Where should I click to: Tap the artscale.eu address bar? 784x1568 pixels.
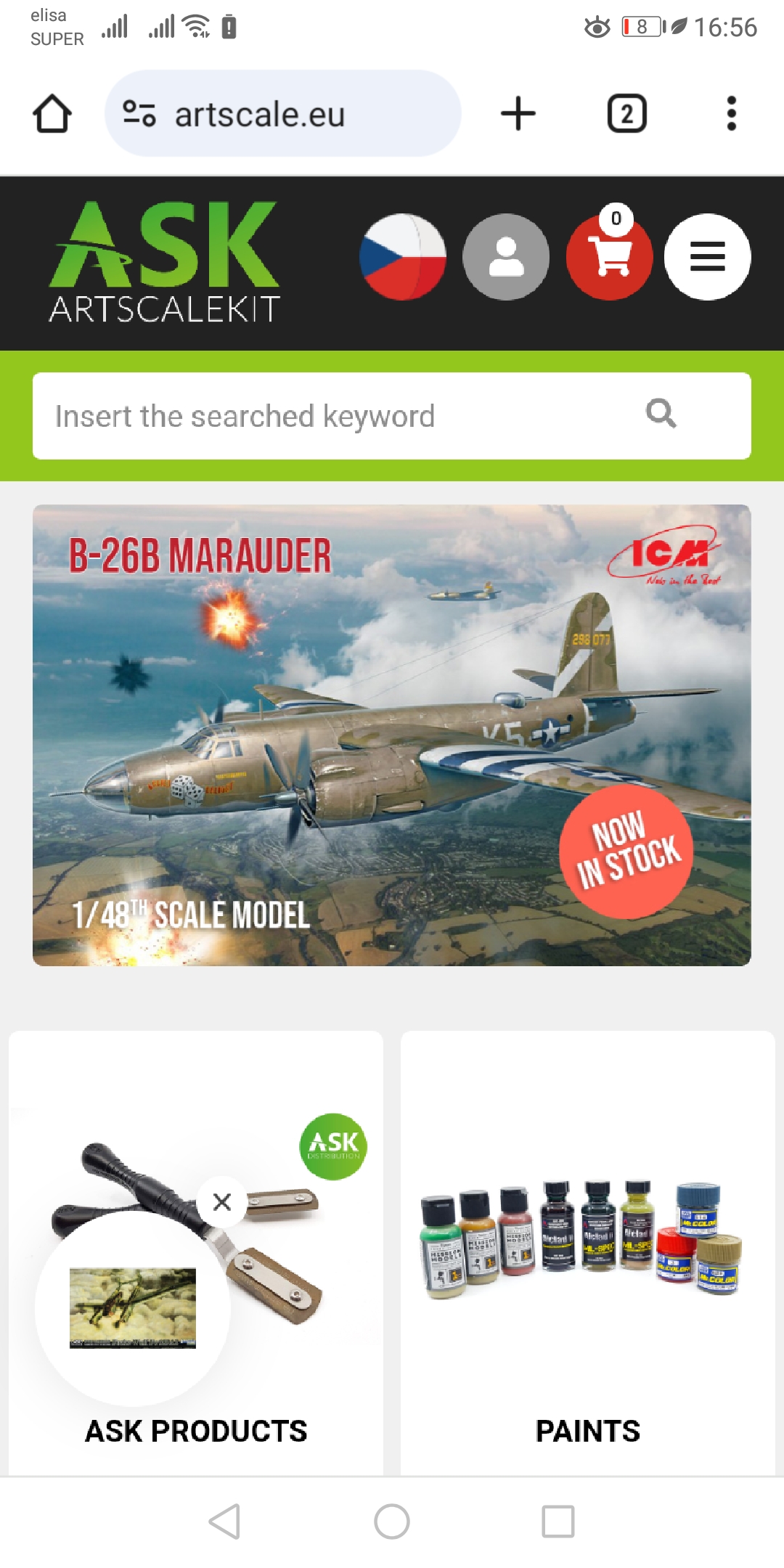coord(283,114)
